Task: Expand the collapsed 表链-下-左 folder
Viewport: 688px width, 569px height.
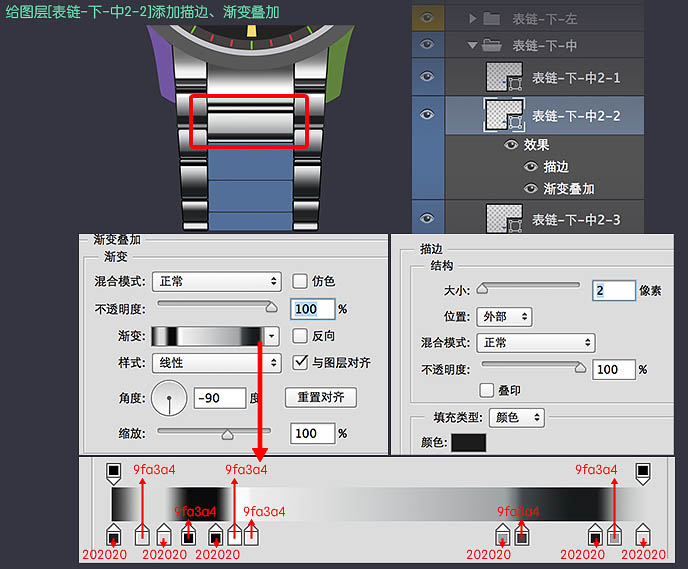Action: click(473, 19)
